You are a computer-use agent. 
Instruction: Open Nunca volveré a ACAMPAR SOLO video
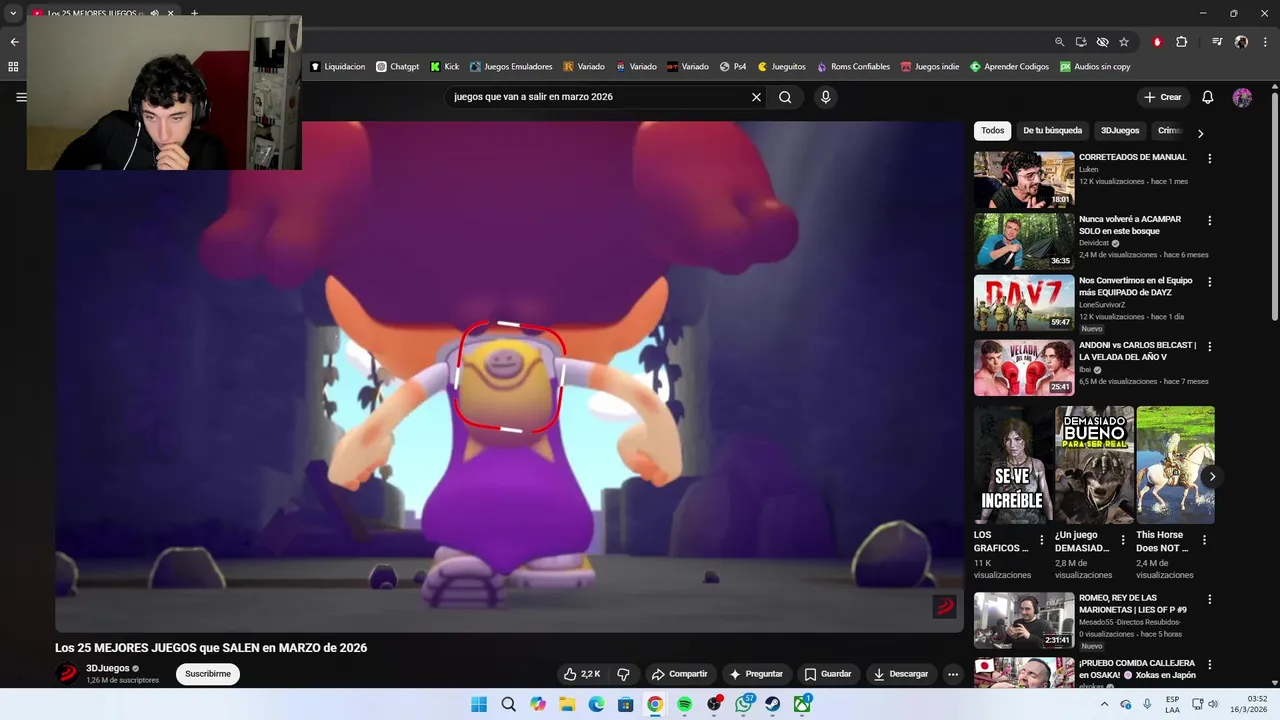[1024, 241]
